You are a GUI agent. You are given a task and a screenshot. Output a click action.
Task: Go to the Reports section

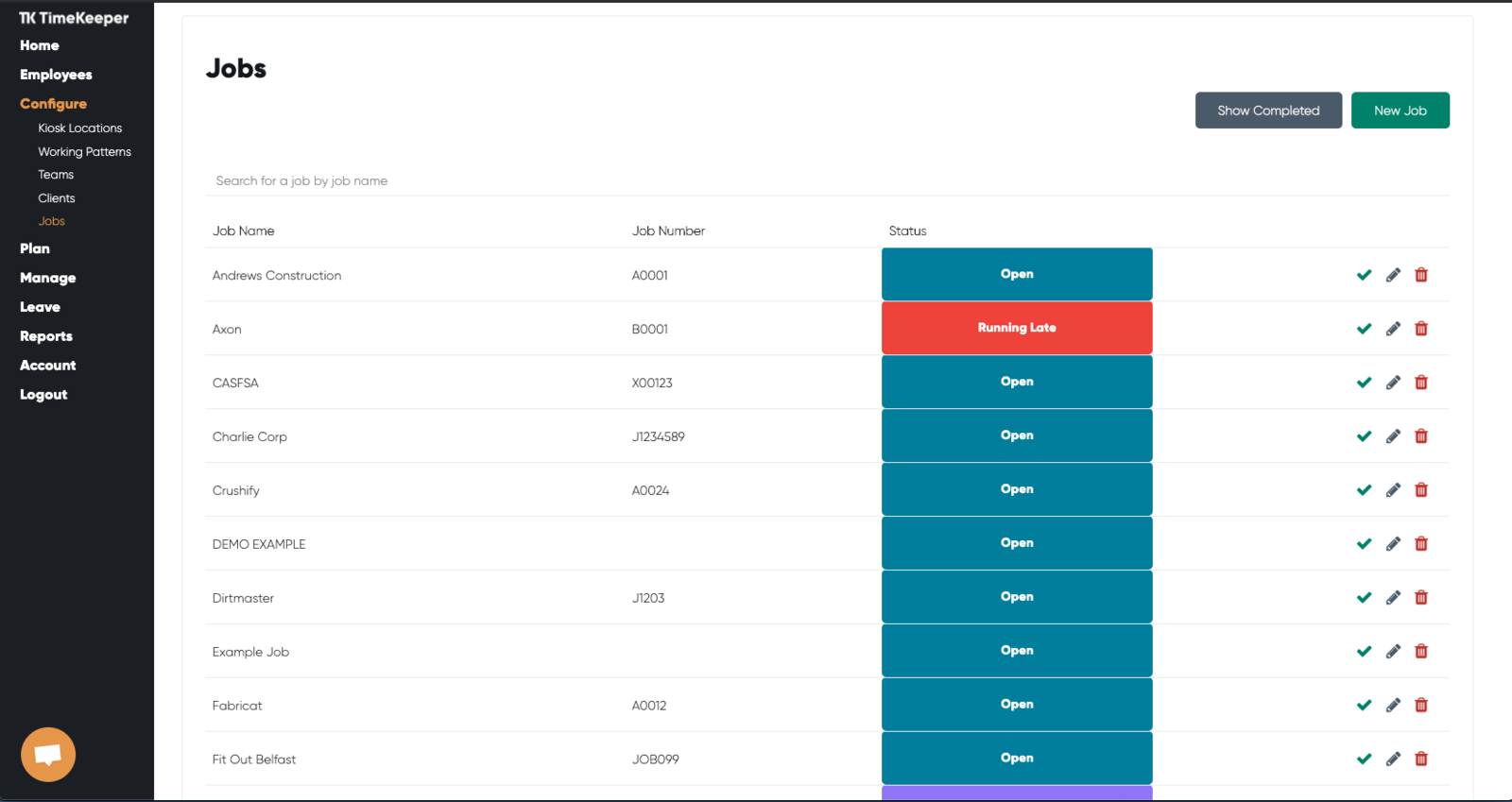(x=46, y=336)
